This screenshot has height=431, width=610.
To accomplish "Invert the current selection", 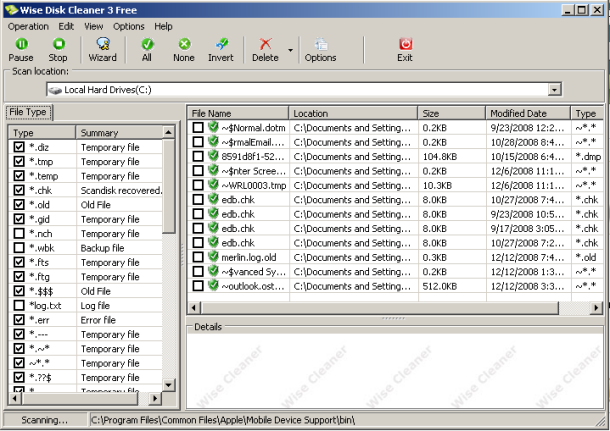I will coord(221,50).
